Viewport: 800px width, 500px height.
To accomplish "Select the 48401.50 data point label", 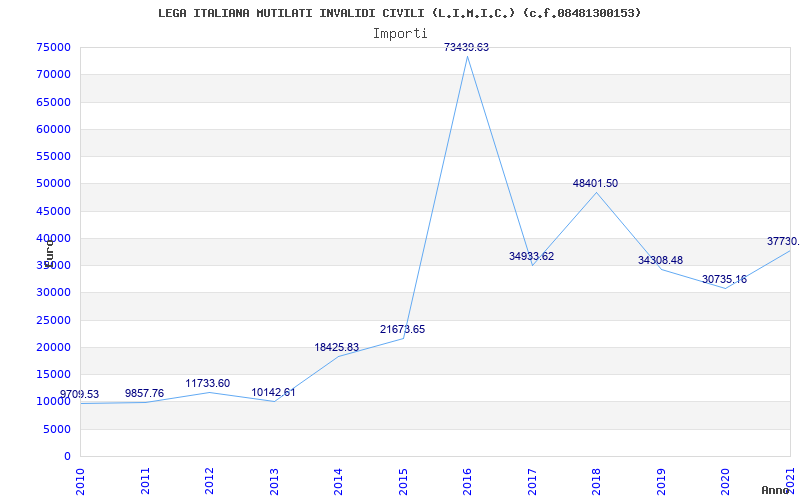I will tap(595, 184).
